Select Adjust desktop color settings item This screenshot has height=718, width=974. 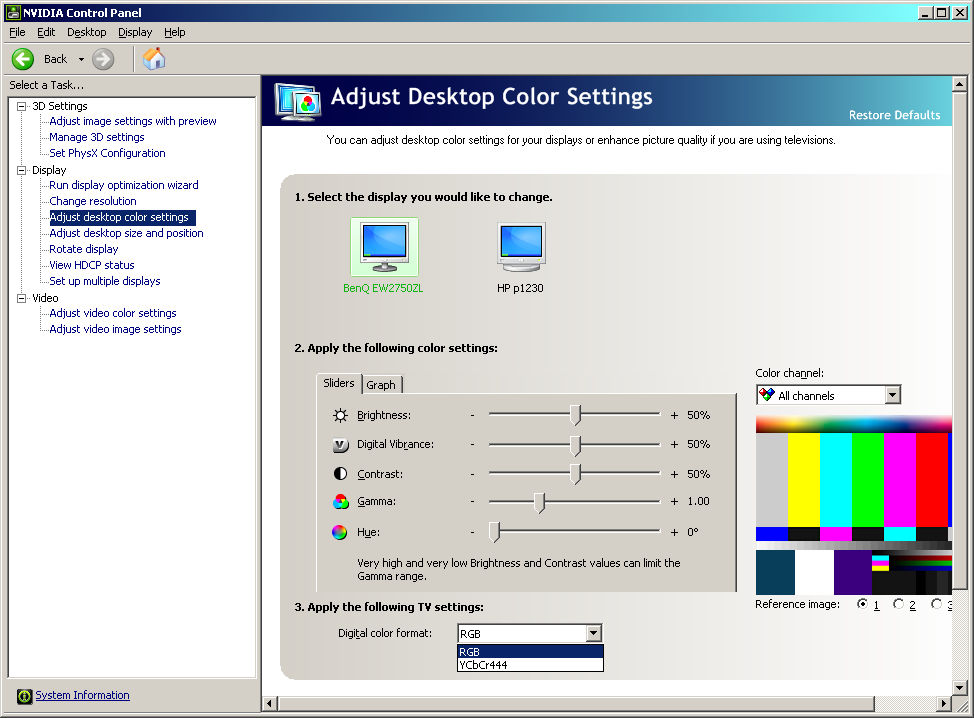pyautogui.click(x=122, y=217)
